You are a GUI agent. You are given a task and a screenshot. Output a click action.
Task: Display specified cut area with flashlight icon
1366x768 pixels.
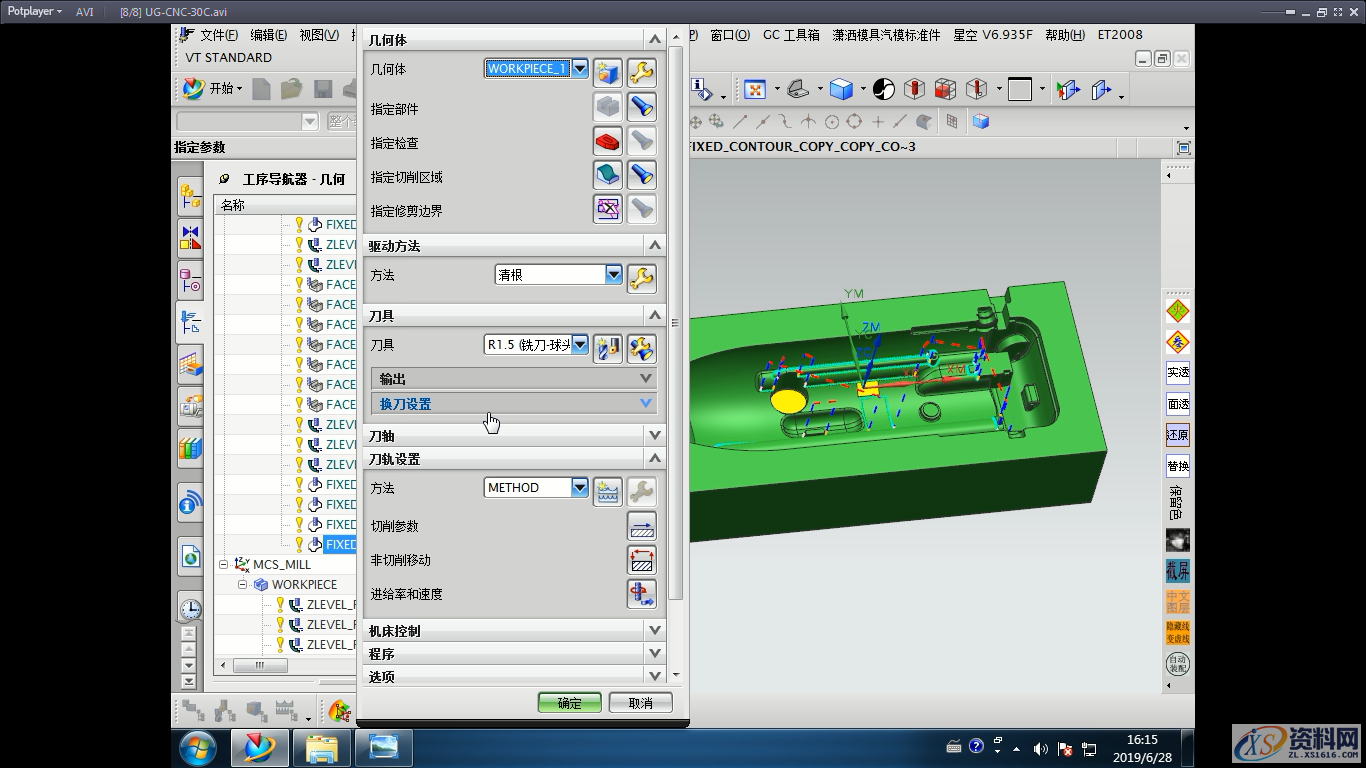pos(641,175)
